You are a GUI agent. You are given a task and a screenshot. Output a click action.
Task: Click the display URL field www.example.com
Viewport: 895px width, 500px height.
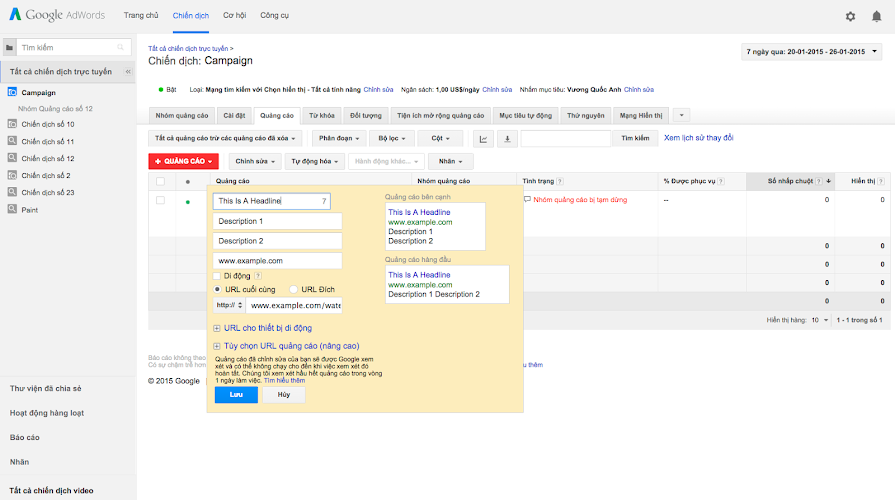pyautogui.click(x=277, y=261)
